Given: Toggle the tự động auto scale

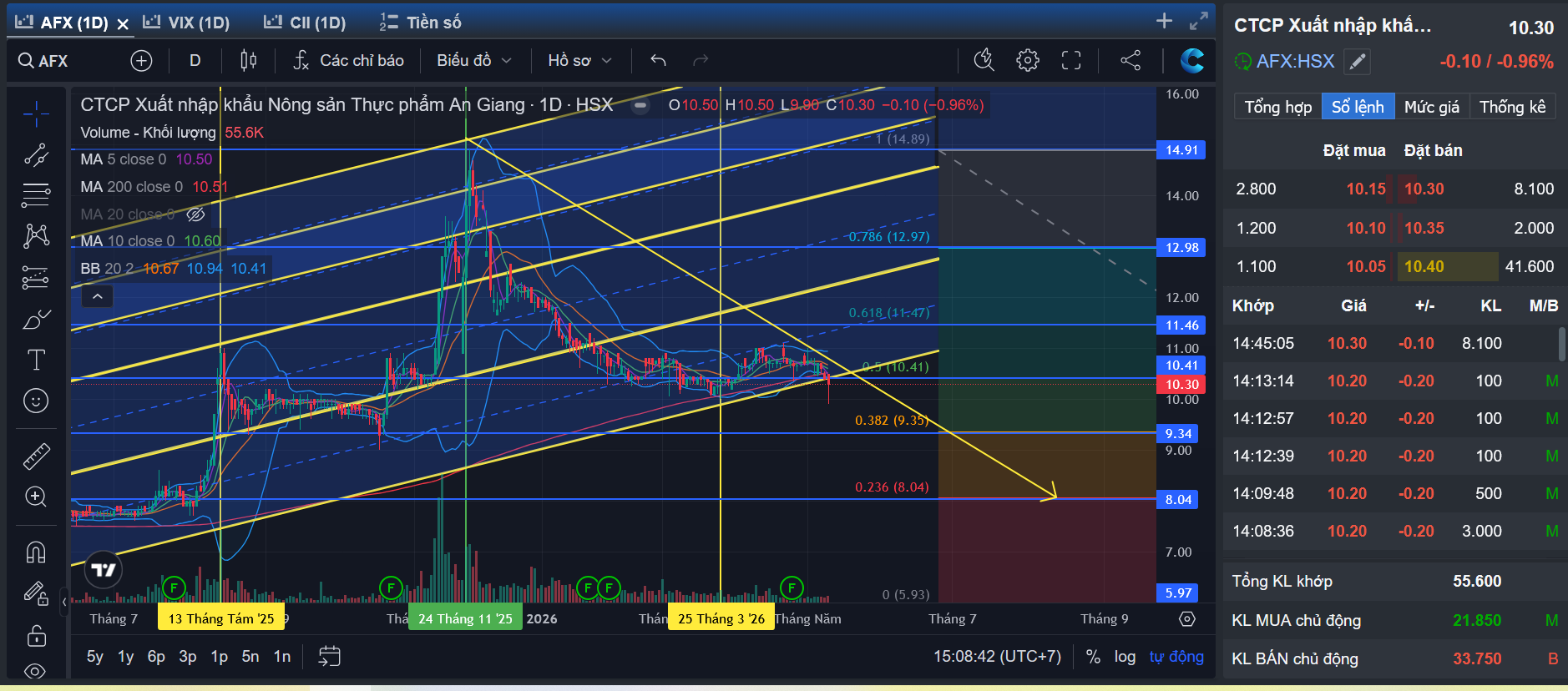Looking at the screenshot, I should pyautogui.click(x=1176, y=657).
